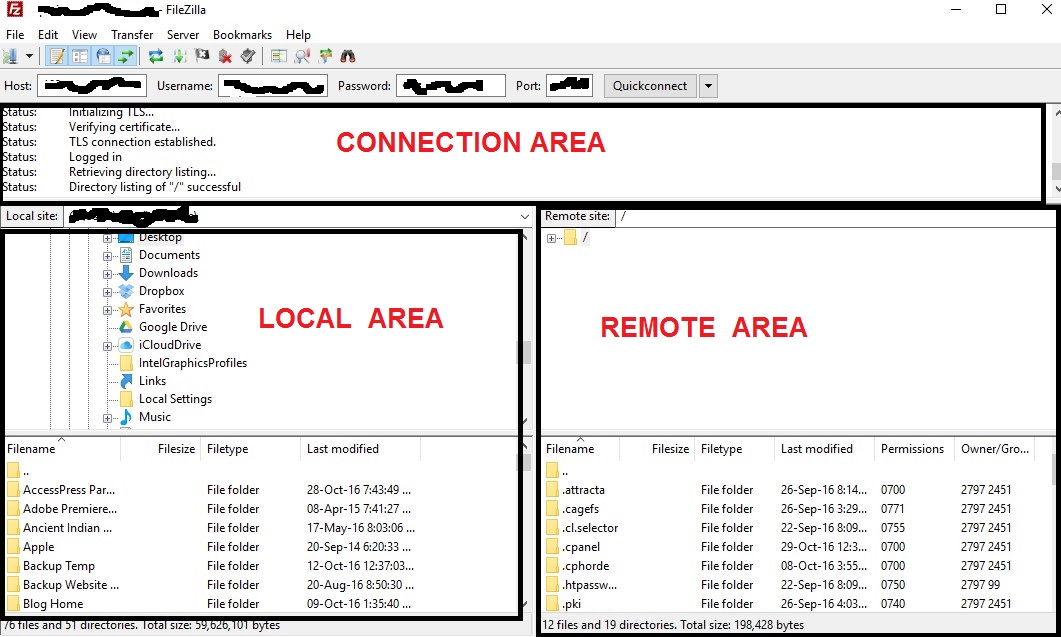Expand the remote root "/" node
This screenshot has height=637, width=1061.
pyautogui.click(x=551, y=238)
